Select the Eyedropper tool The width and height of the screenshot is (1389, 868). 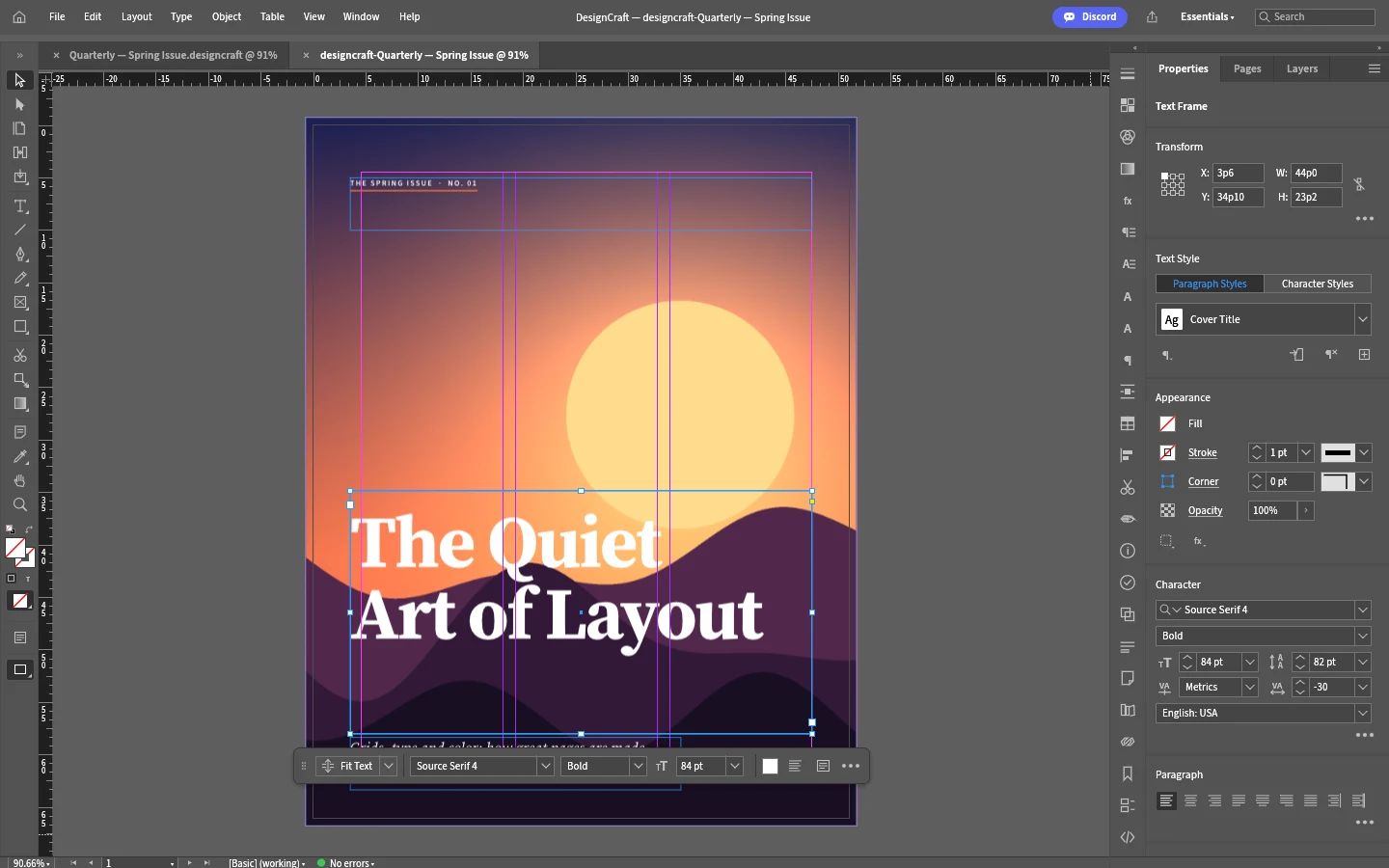click(20, 456)
